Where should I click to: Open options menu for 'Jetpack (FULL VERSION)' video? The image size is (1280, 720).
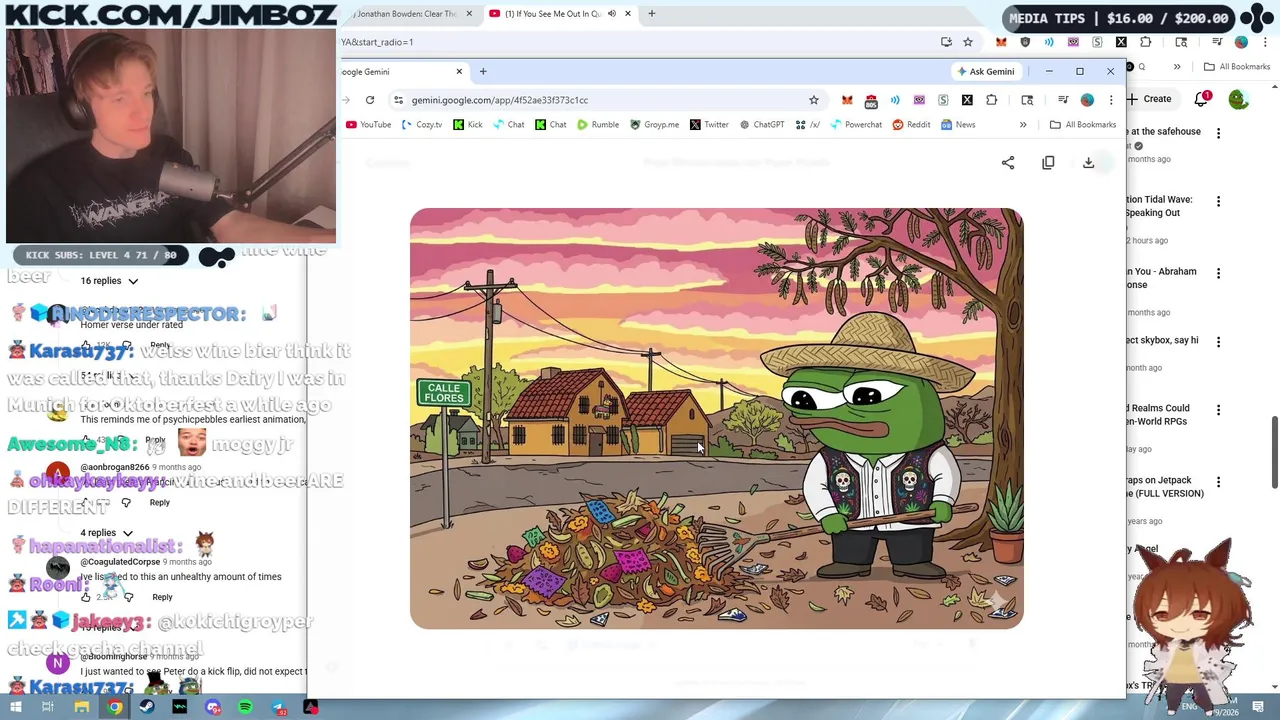tap(1218, 482)
